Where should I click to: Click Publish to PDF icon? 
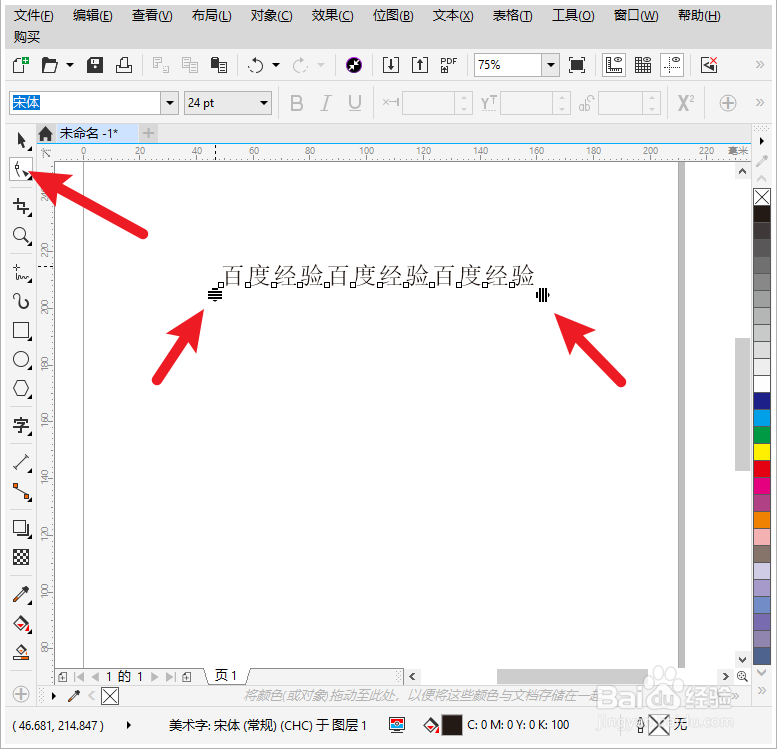[448, 65]
